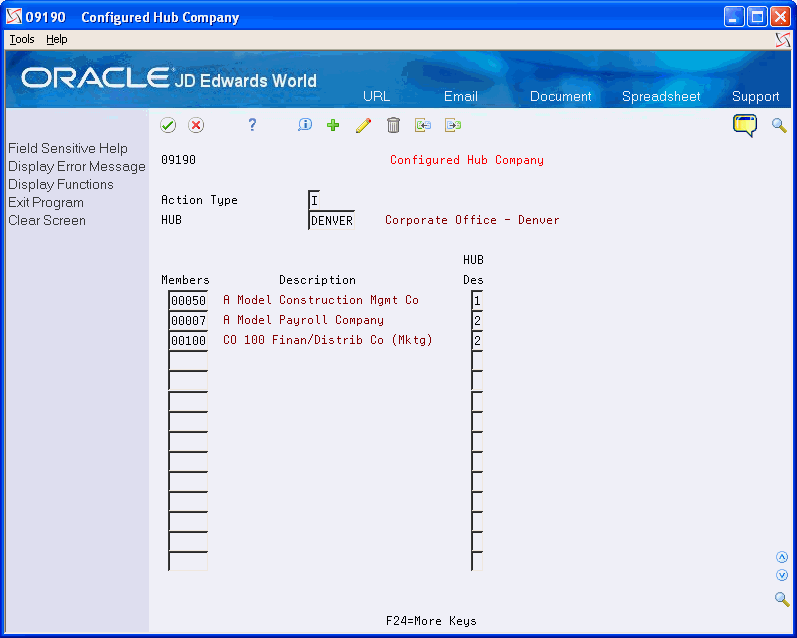Click the JD Edwards logo in the menu bar
Image resolution: width=797 pixels, height=638 pixels.
783,40
